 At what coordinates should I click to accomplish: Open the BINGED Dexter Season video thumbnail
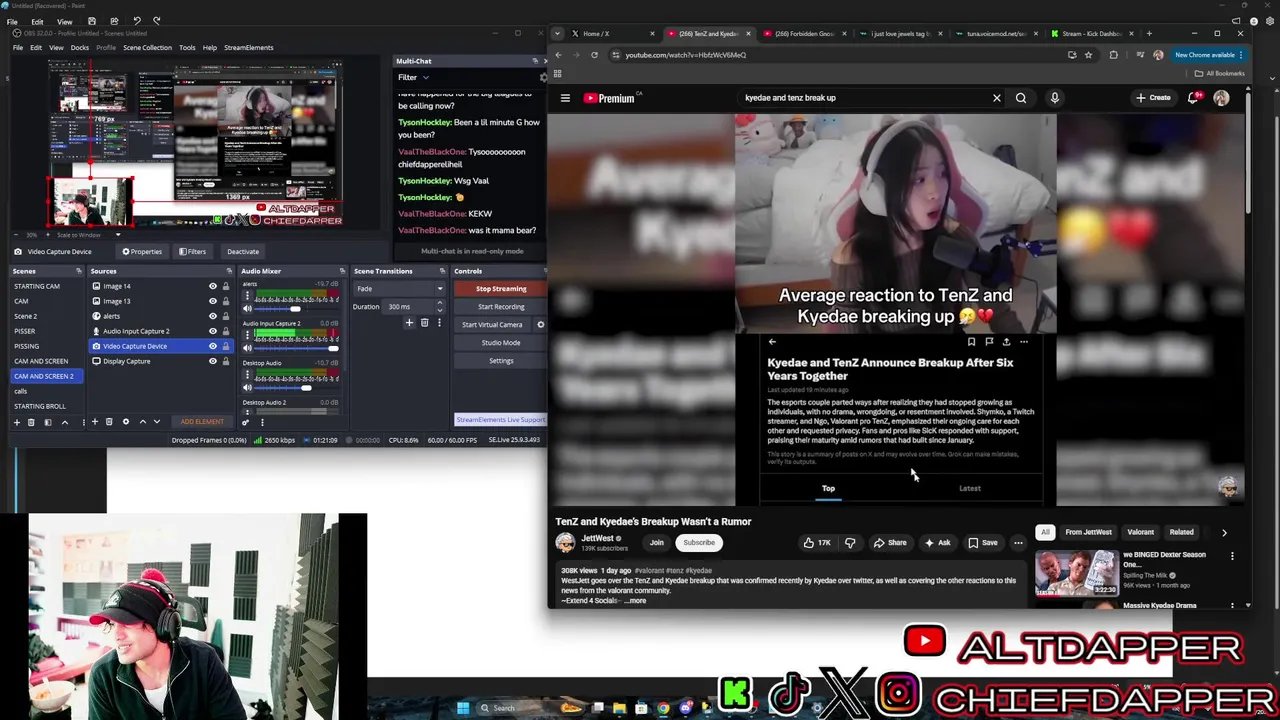(x=1077, y=573)
